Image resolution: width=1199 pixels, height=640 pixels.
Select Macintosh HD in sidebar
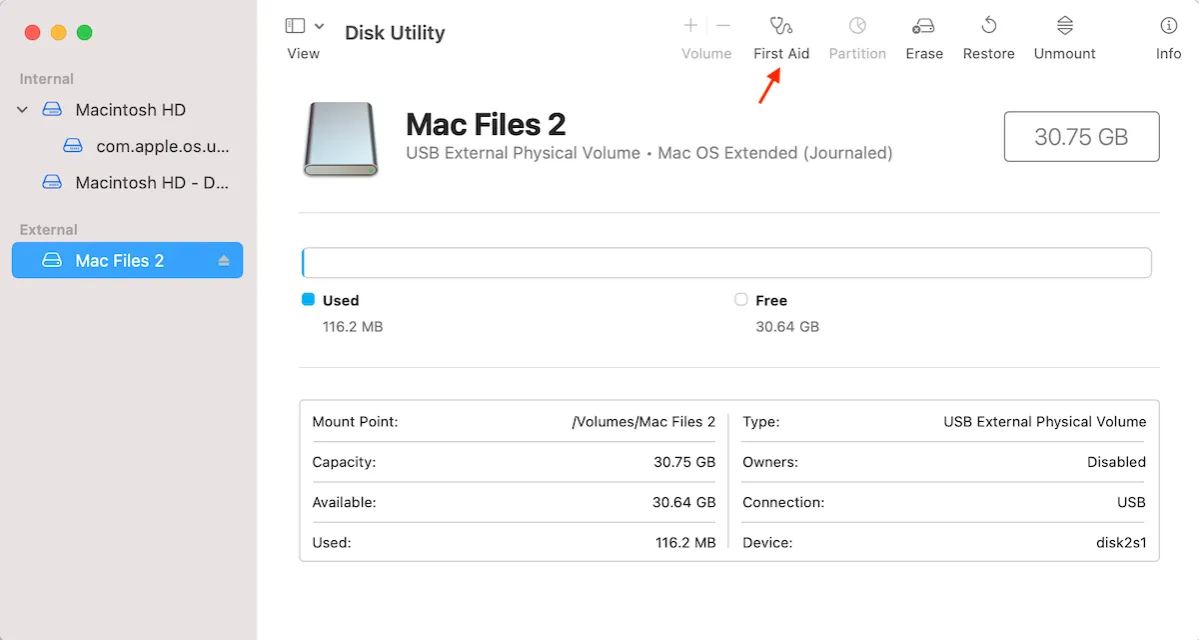(130, 109)
